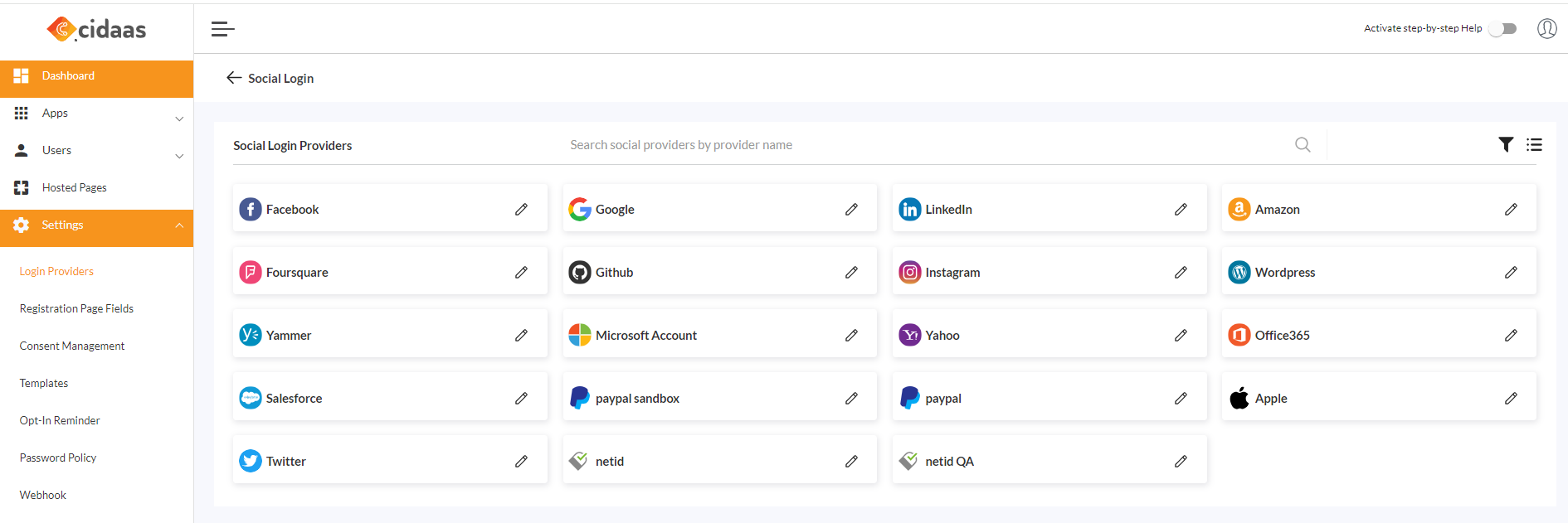Select Login Providers submenu item
This screenshot has width=1568, height=523.
pyautogui.click(x=56, y=271)
